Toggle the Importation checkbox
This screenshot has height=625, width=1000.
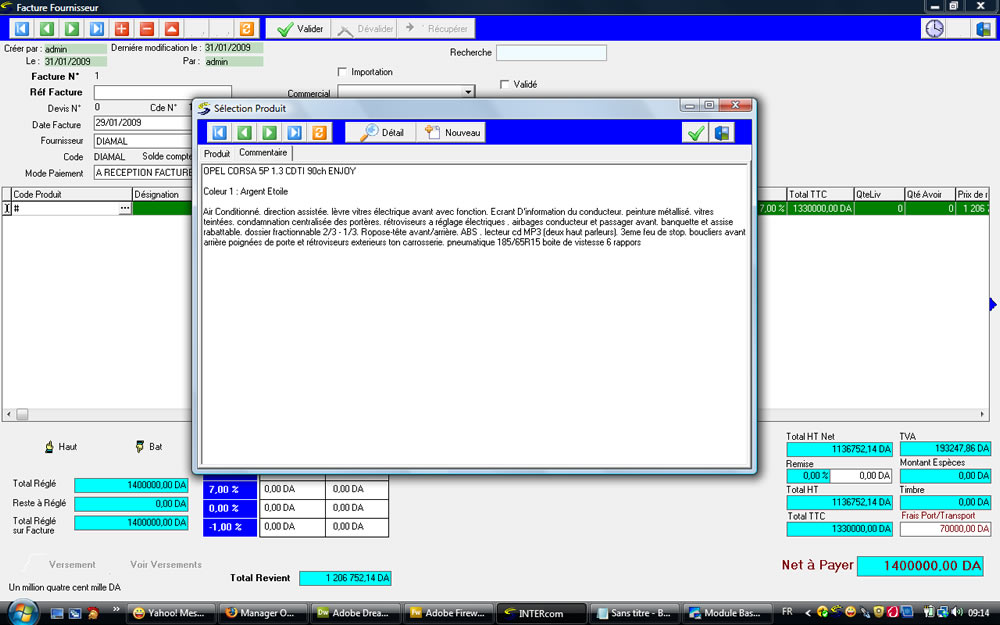(342, 71)
